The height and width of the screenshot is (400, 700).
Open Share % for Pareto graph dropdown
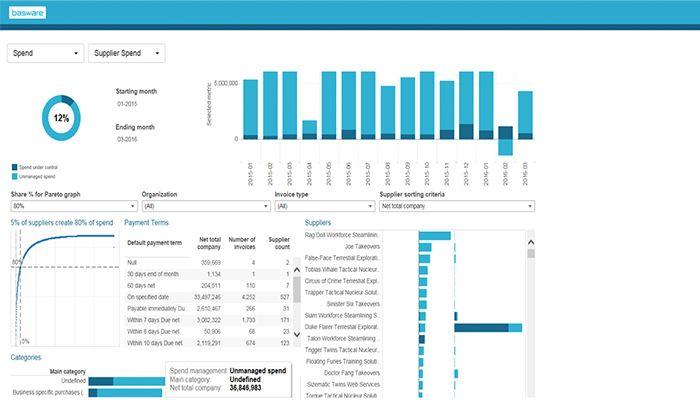click(x=74, y=206)
